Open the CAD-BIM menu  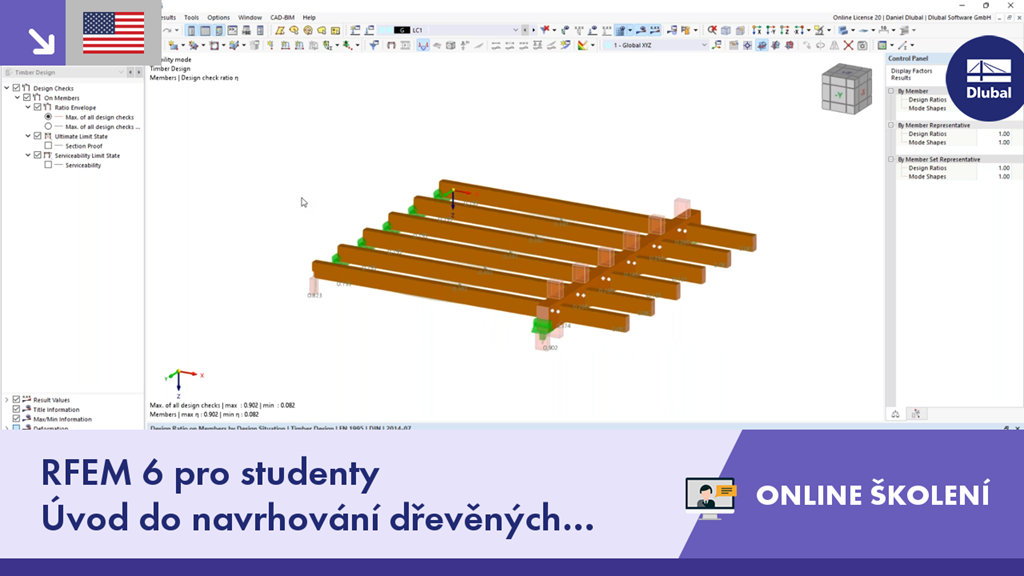282,18
